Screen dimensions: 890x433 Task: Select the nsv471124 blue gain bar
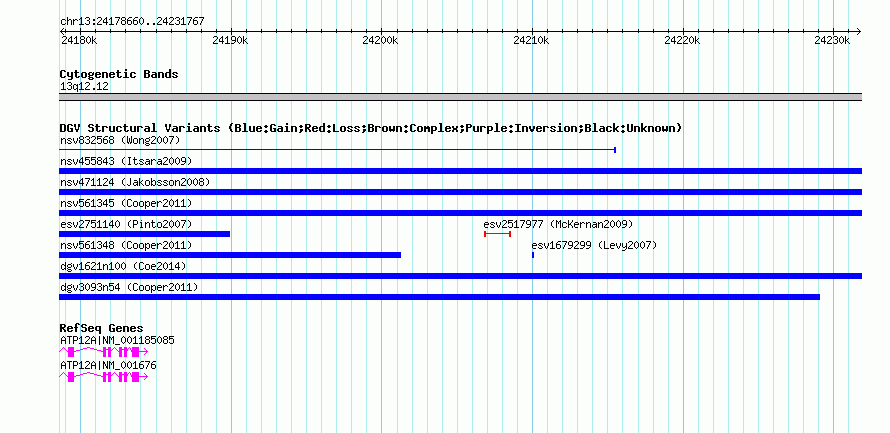(460, 192)
